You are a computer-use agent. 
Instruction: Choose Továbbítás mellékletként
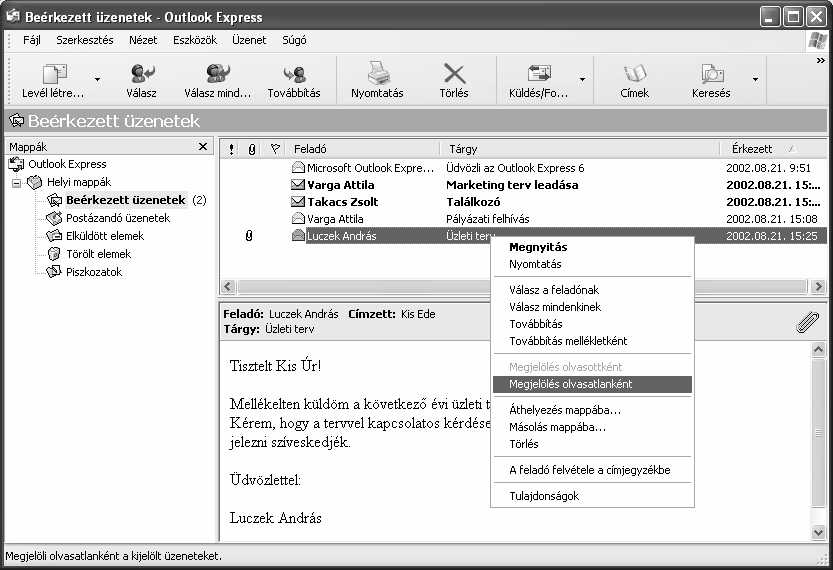coord(592,341)
